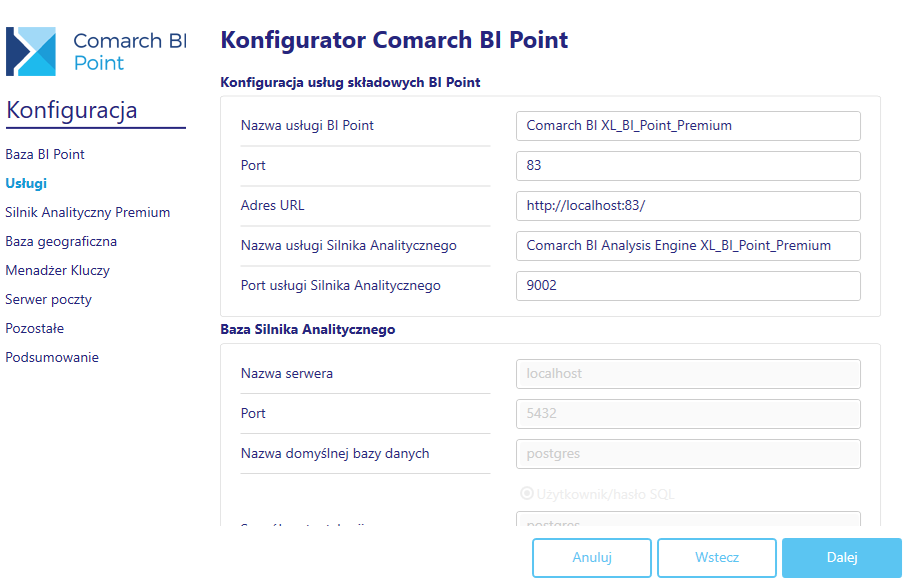Click the Konfigurator Comarch BI Point heading
Image resolution: width=908 pixels, height=587 pixels.
pyautogui.click(x=394, y=40)
